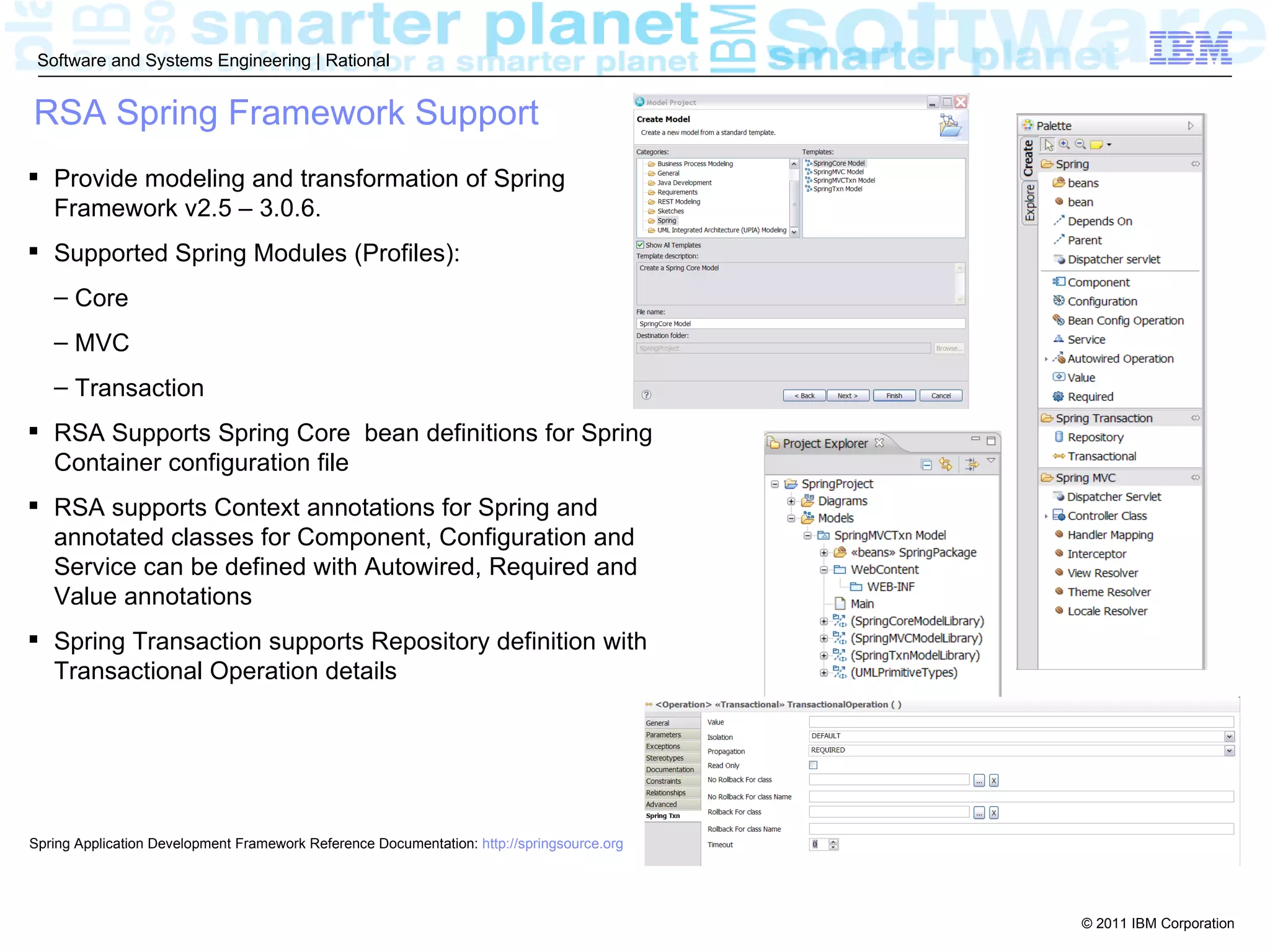Click the < Back button

tap(804, 395)
